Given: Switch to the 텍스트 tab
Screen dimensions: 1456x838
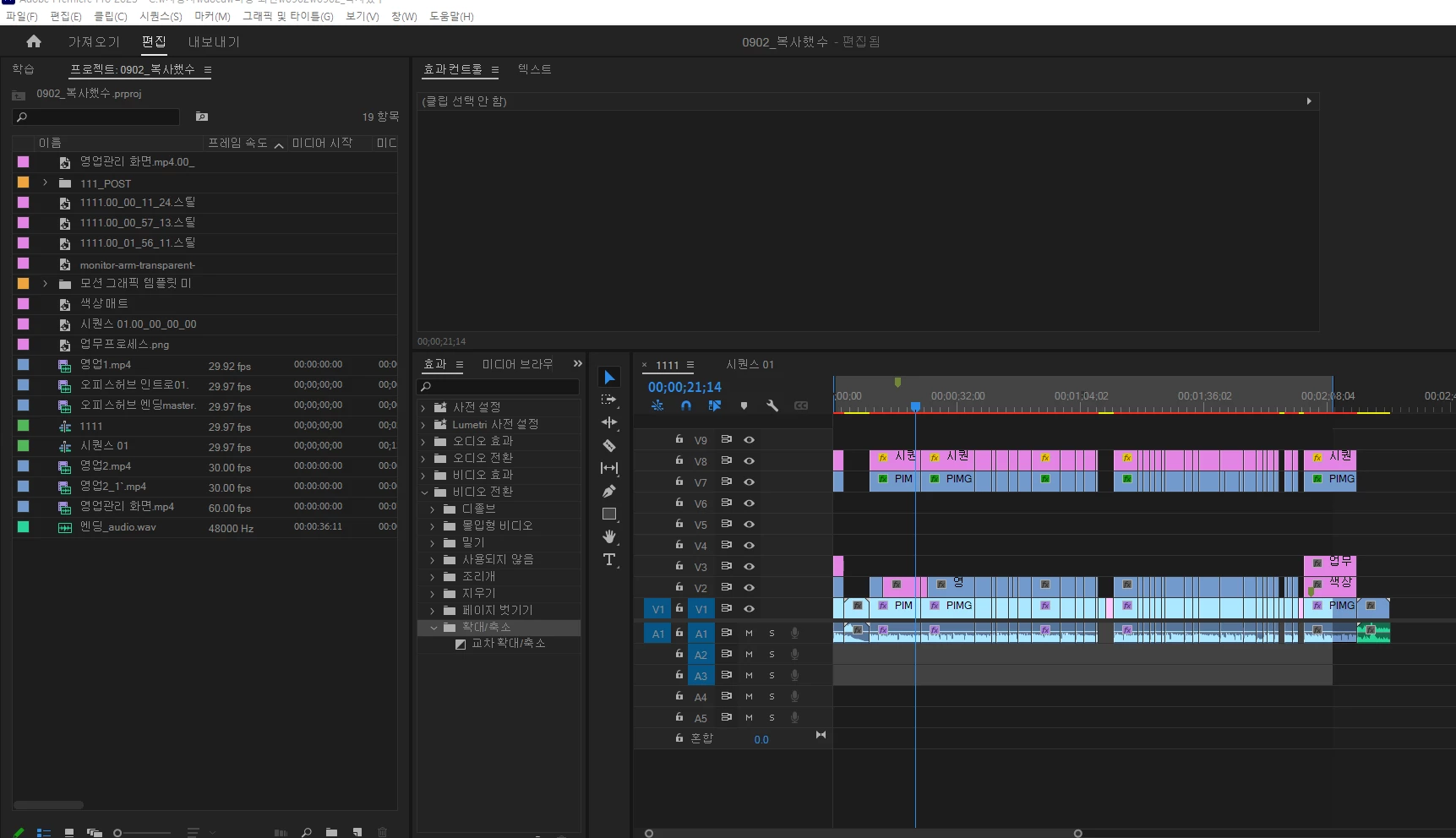Looking at the screenshot, I should (x=534, y=69).
